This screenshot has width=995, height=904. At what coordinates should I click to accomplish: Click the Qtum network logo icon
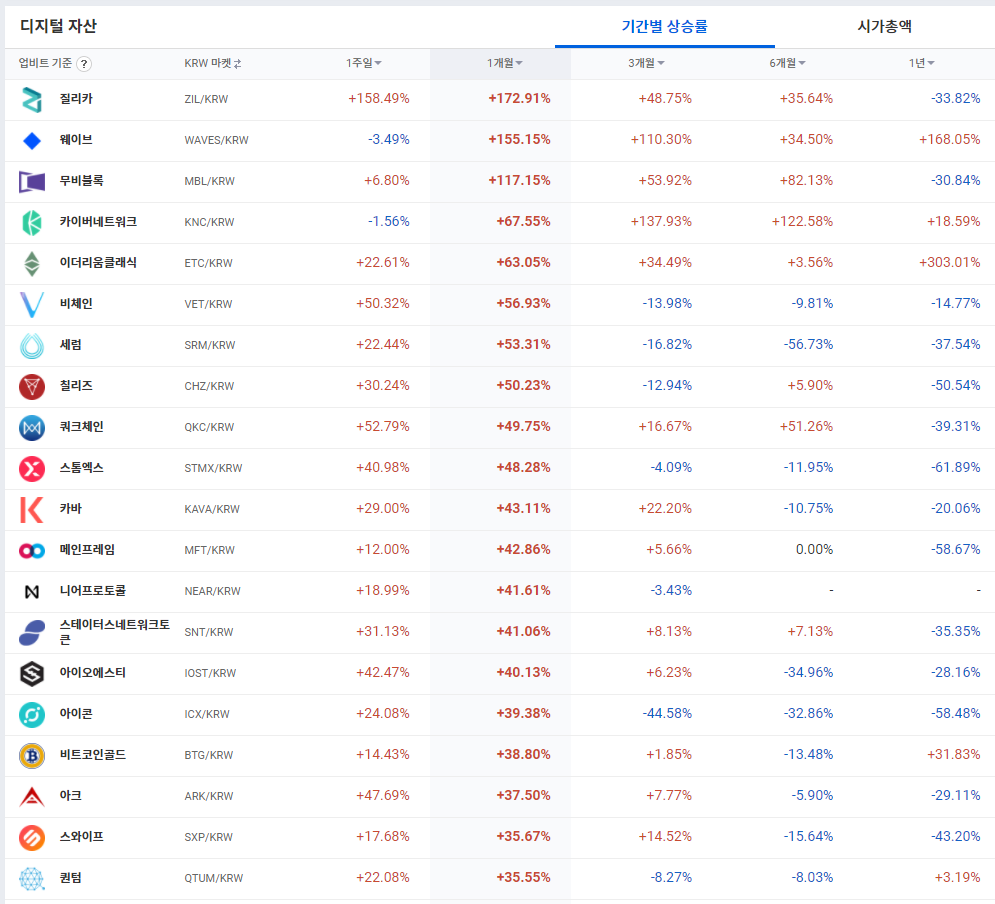click(32, 879)
